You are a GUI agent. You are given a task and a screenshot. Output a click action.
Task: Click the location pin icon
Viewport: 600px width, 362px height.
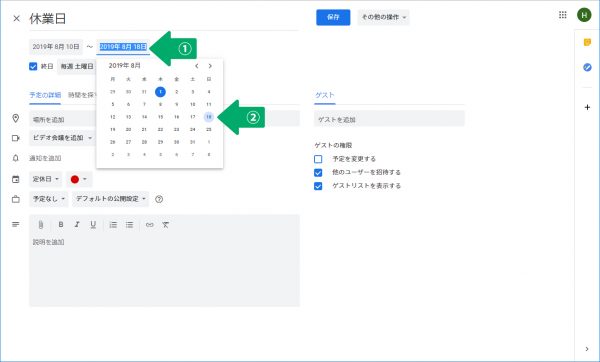[16, 119]
